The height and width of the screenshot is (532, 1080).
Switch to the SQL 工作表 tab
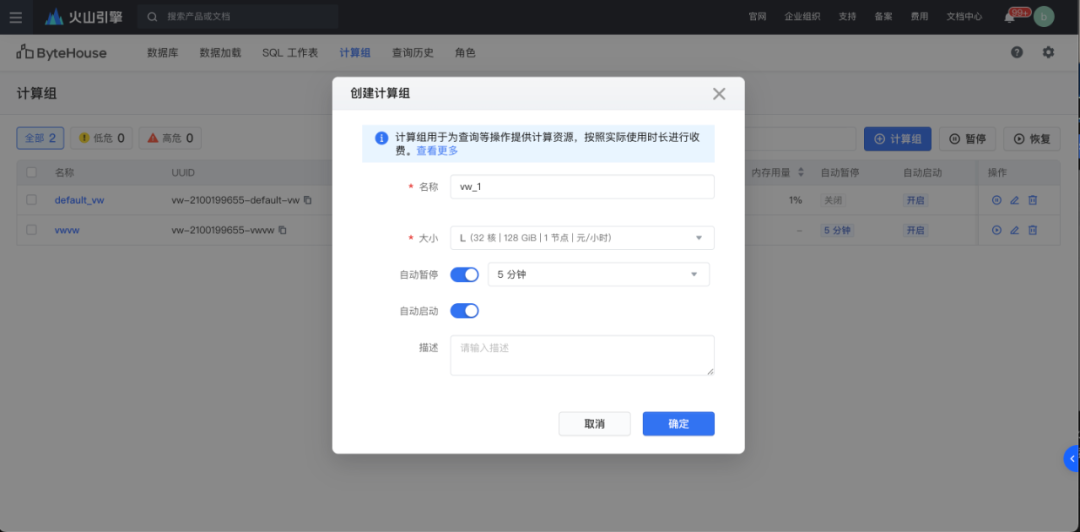pos(290,53)
